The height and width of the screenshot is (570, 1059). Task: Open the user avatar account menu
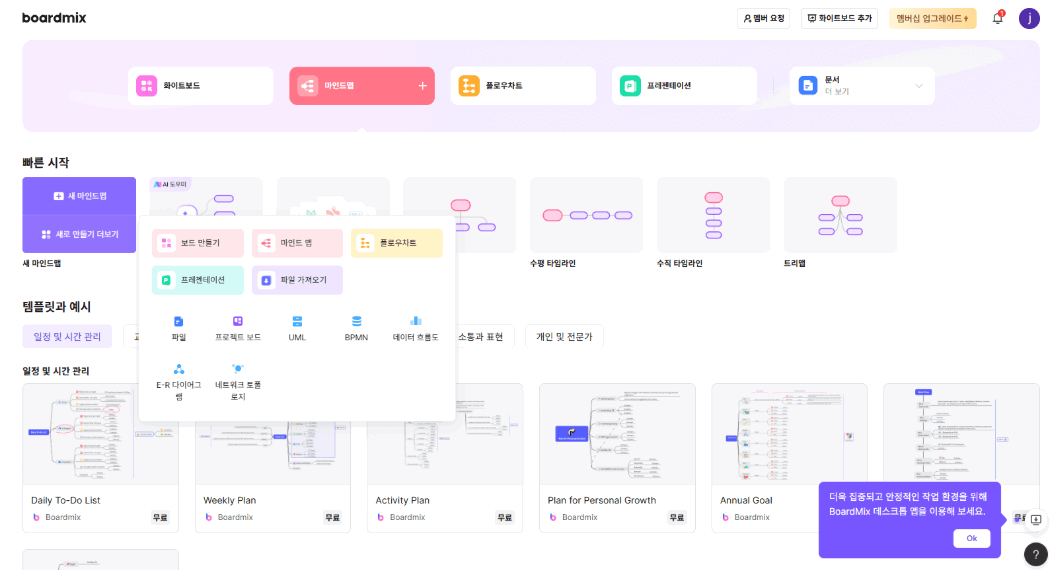[x=1029, y=18]
